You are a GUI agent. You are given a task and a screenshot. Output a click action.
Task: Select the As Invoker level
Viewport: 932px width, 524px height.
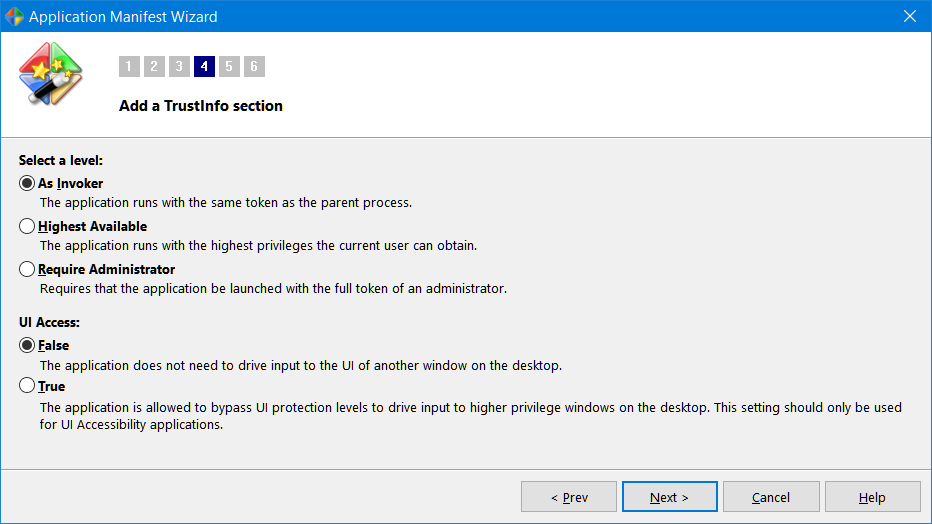click(x=28, y=183)
